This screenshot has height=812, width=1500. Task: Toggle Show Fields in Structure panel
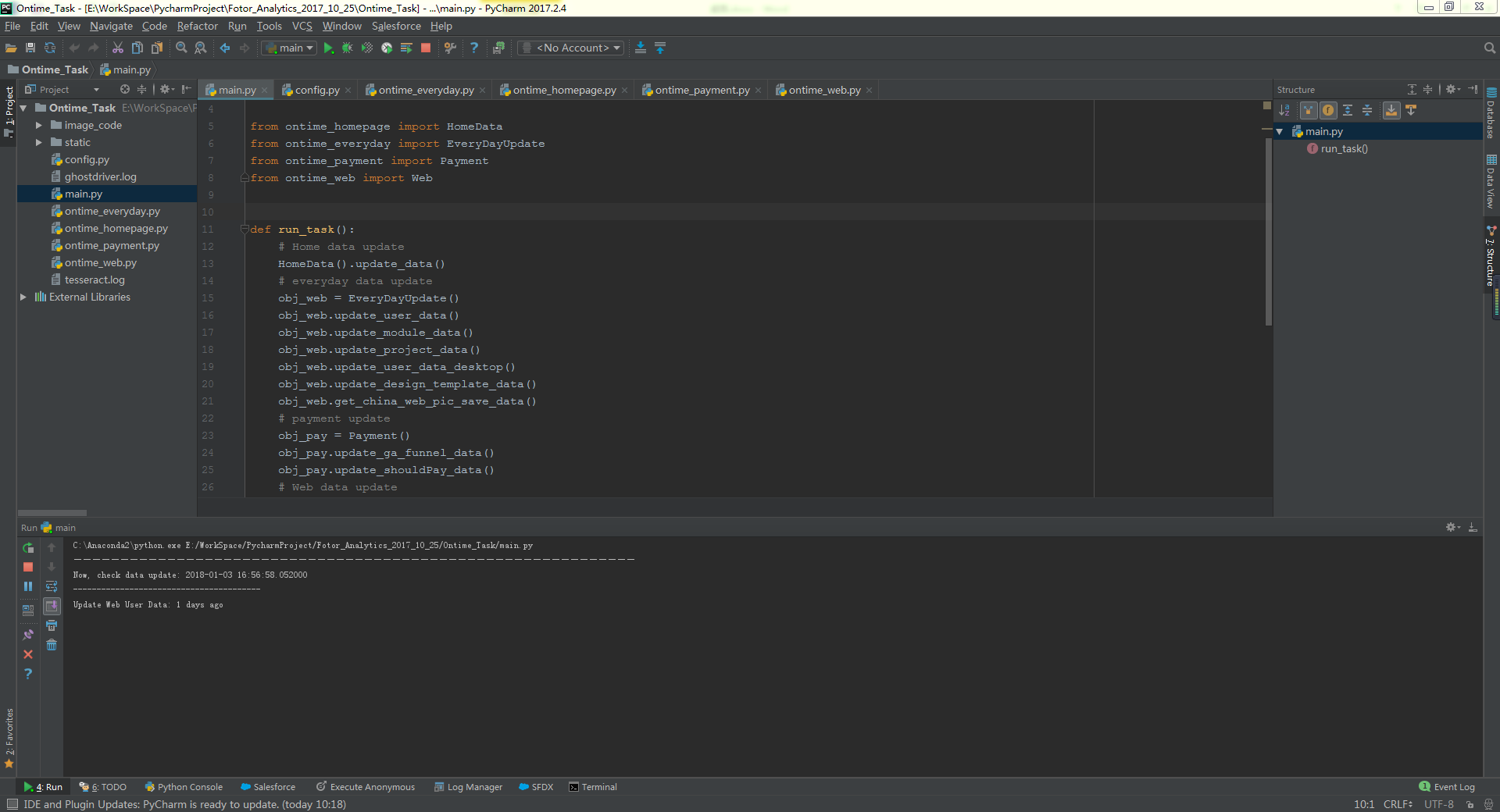[1328, 111]
